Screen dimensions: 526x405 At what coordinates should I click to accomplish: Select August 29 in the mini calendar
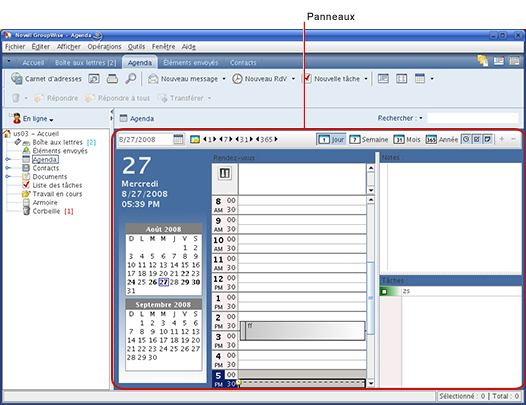(x=185, y=282)
